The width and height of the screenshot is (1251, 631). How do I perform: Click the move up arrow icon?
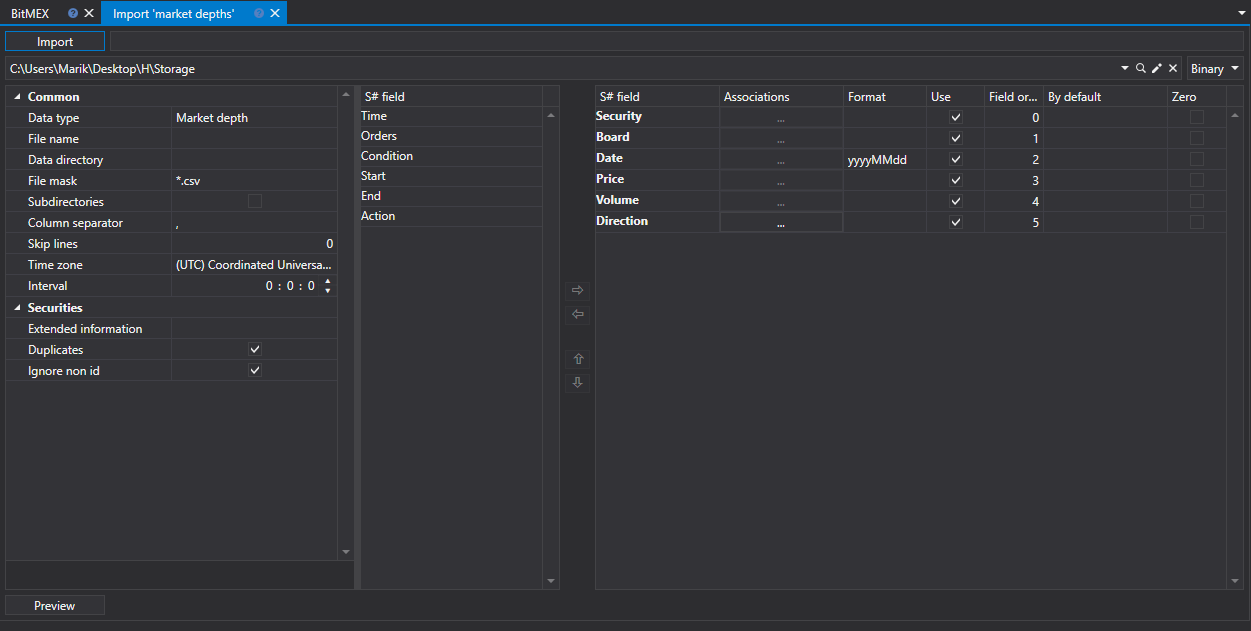point(577,359)
